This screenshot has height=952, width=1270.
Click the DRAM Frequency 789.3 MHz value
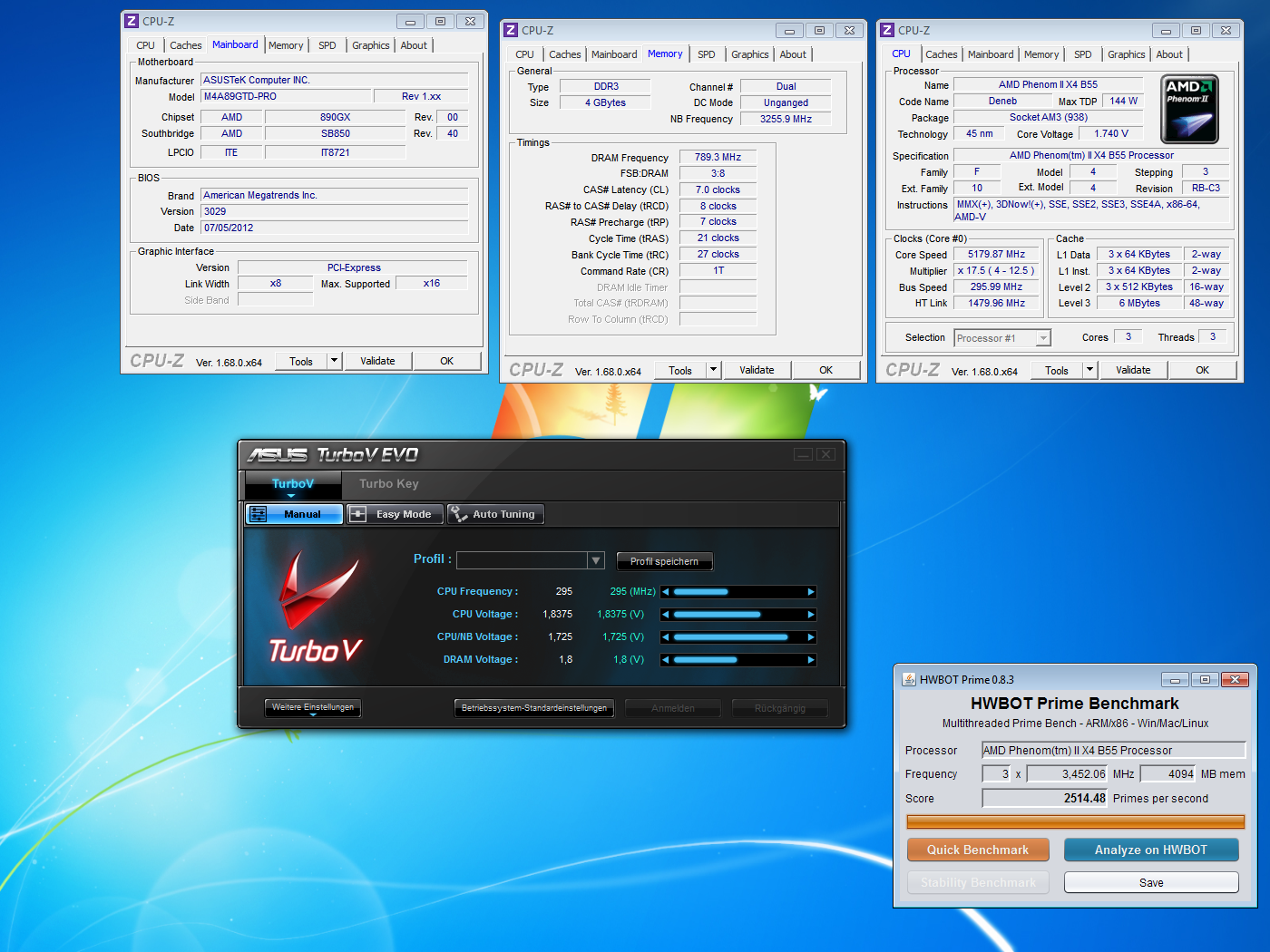click(718, 157)
